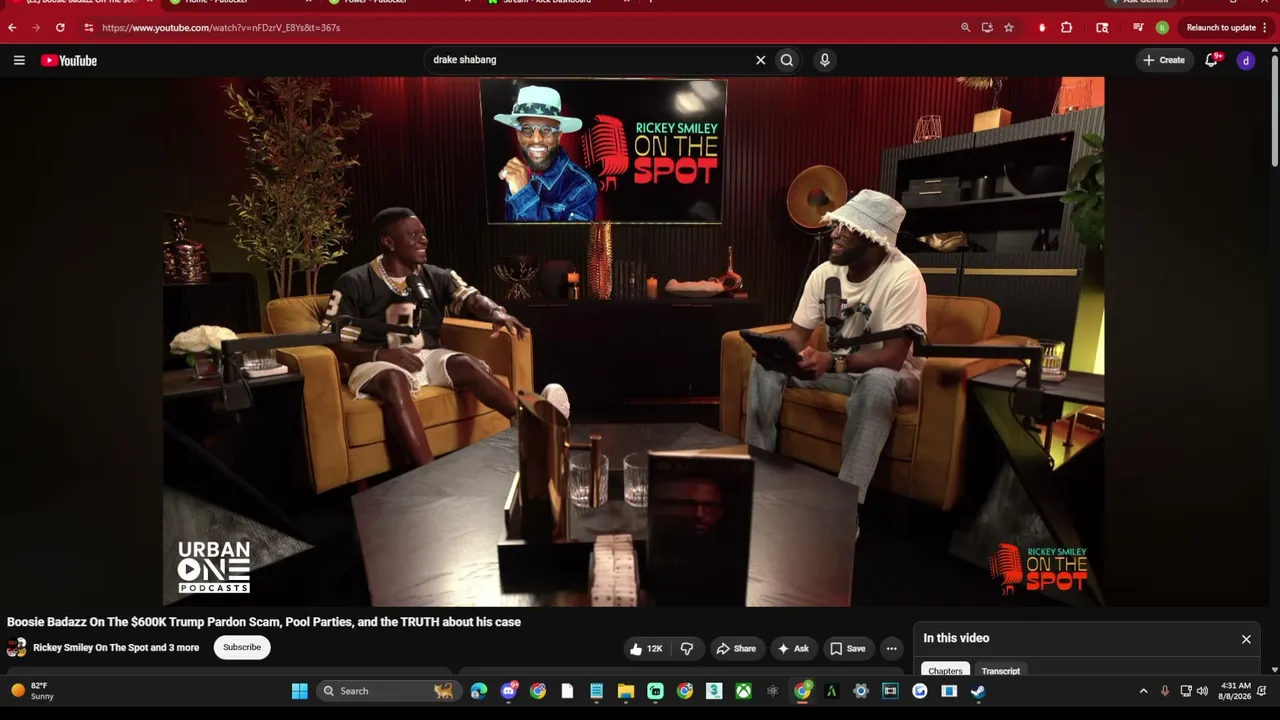The height and width of the screenshot is (720, 1280).
Task: Open the account avatar menu
Action: [x=1246, y=60]
